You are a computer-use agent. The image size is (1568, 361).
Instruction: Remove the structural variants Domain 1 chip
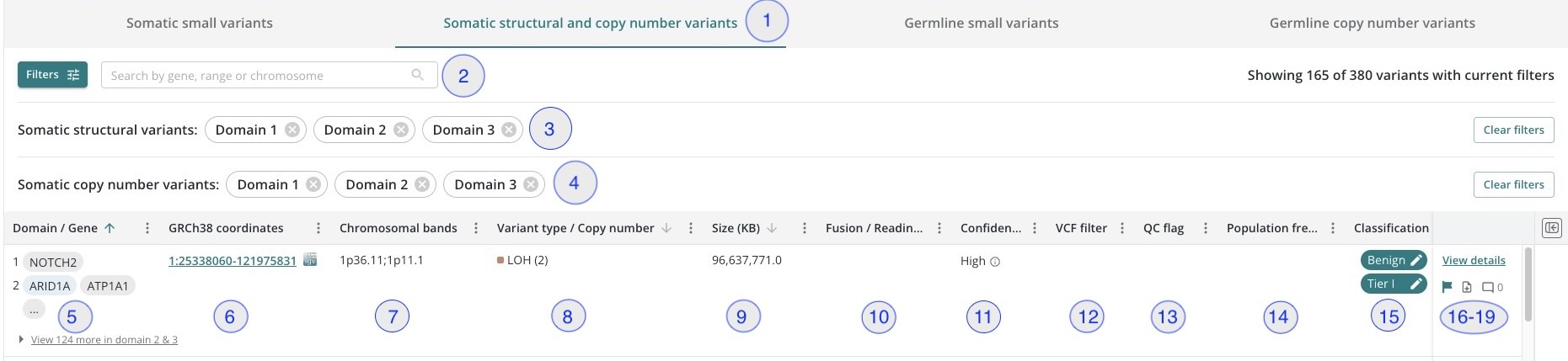pyautogui.click(x=292, y=130)
